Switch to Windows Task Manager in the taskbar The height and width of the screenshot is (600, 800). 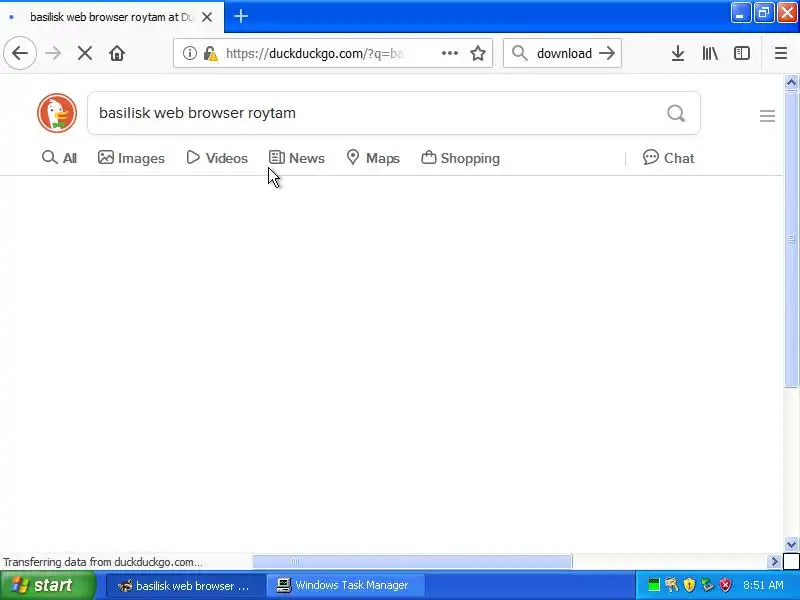tap(345, 586)
